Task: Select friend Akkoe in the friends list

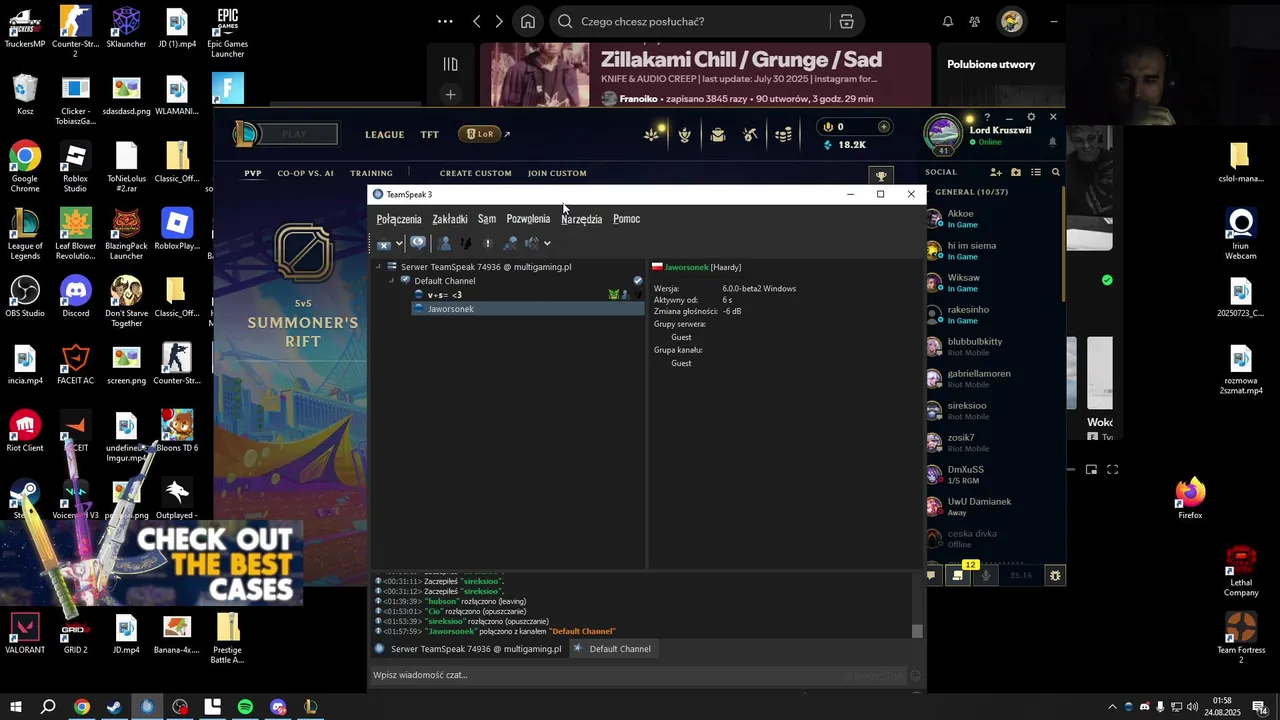Action: point(994,219)
